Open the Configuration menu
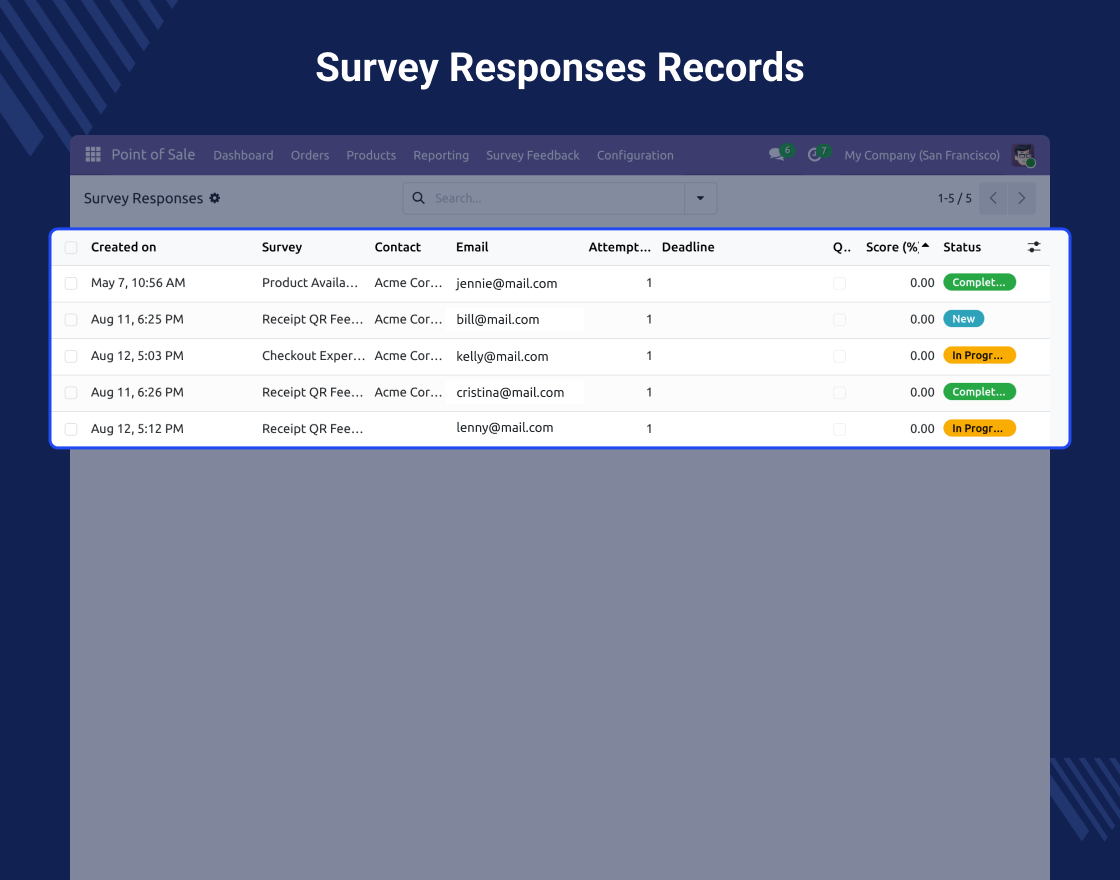Screen dimensions: 1120x880 [635, 155]
